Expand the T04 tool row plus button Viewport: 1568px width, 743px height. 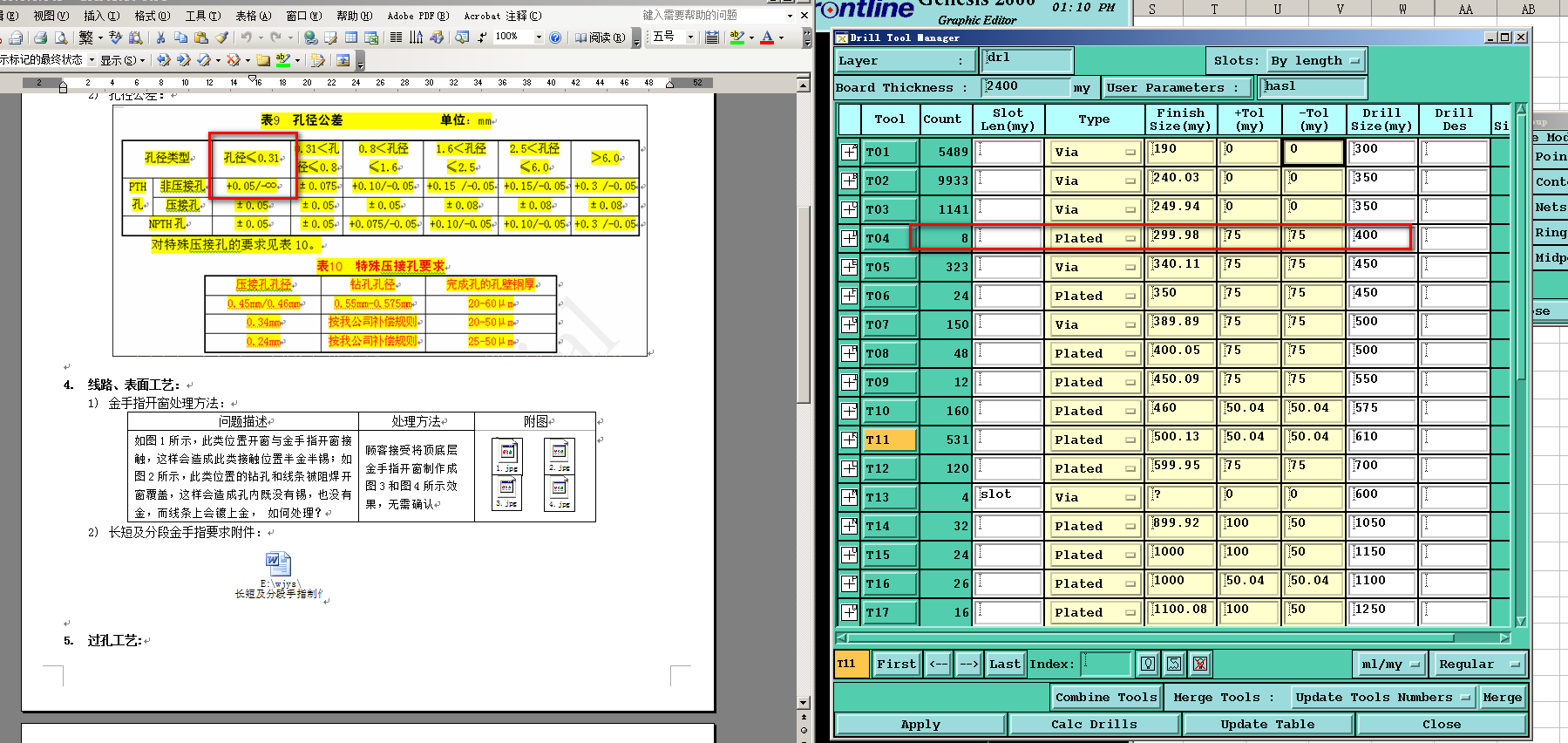849,238
